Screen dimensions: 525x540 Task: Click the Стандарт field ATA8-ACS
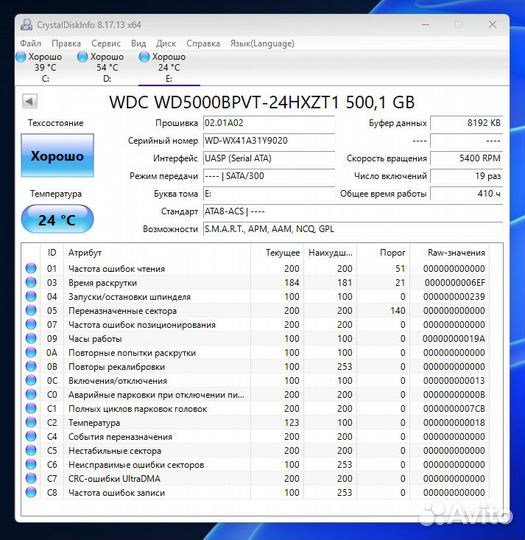[353, 211]
